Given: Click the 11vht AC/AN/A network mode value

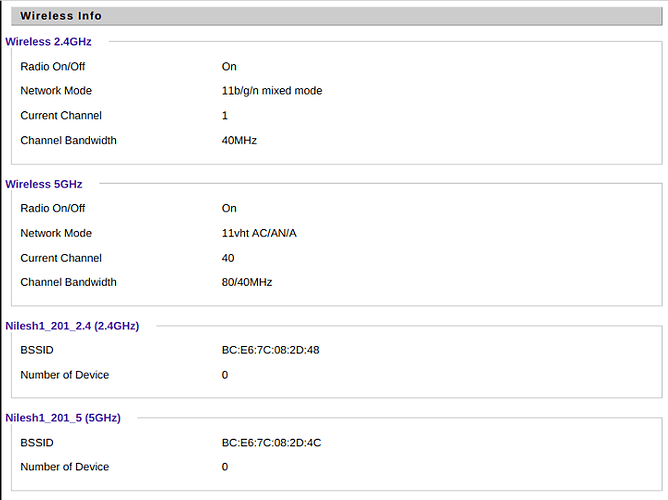Looking at the screenshot, I should pyautogui.click(x=259, y=233).
